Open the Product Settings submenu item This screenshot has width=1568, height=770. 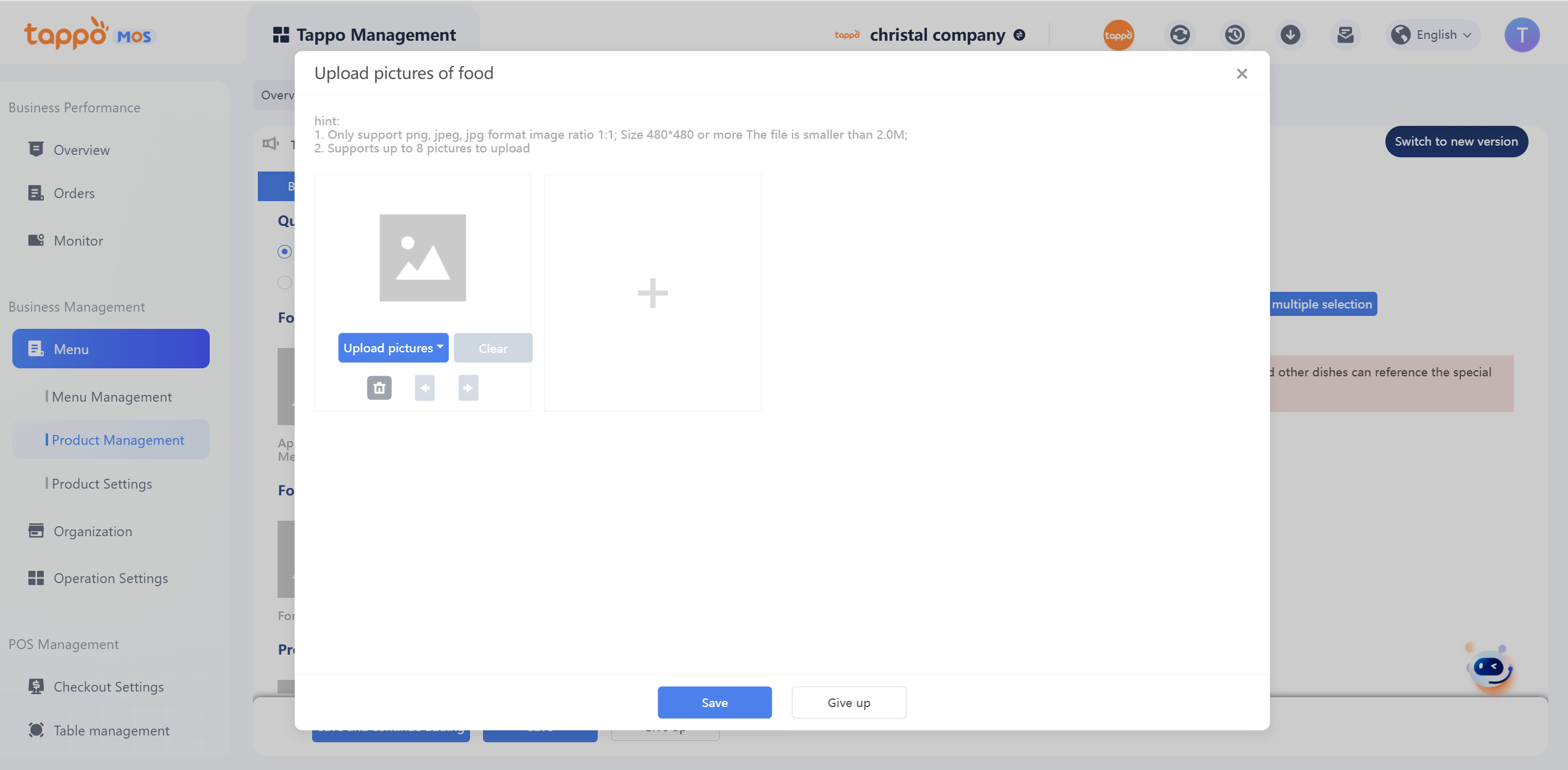102,484
